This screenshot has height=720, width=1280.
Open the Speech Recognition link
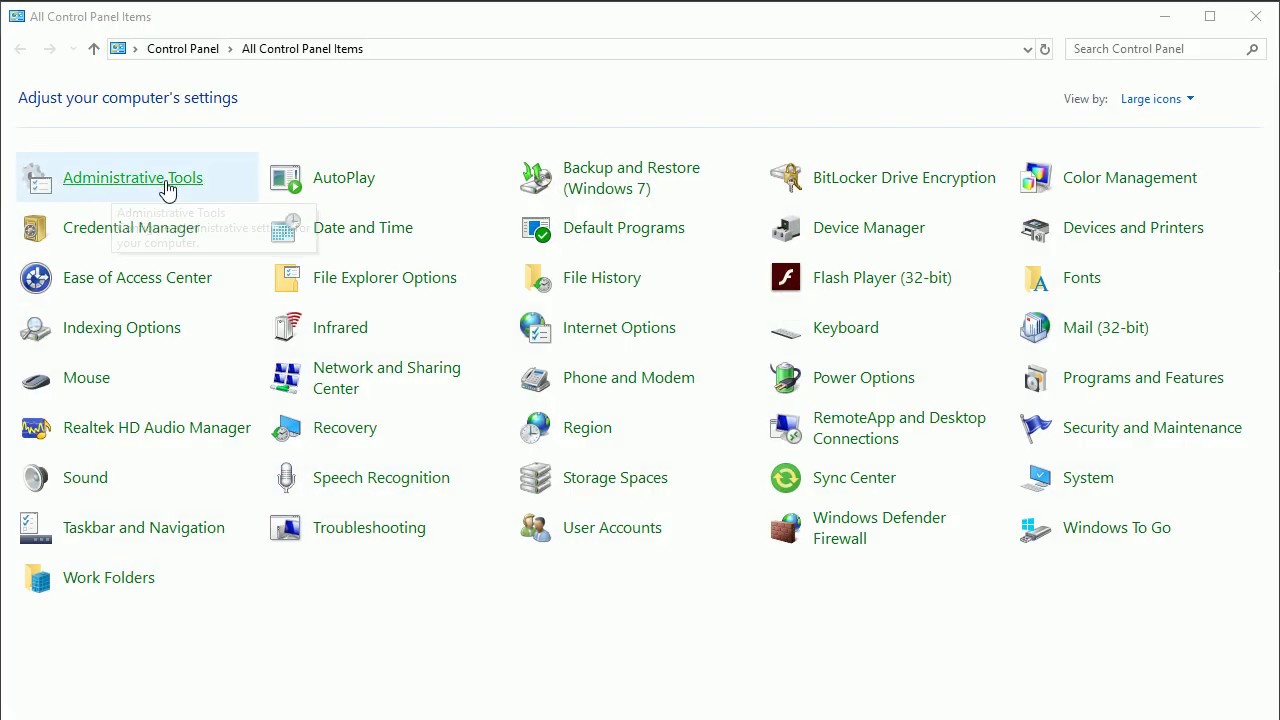coord(381,478)
